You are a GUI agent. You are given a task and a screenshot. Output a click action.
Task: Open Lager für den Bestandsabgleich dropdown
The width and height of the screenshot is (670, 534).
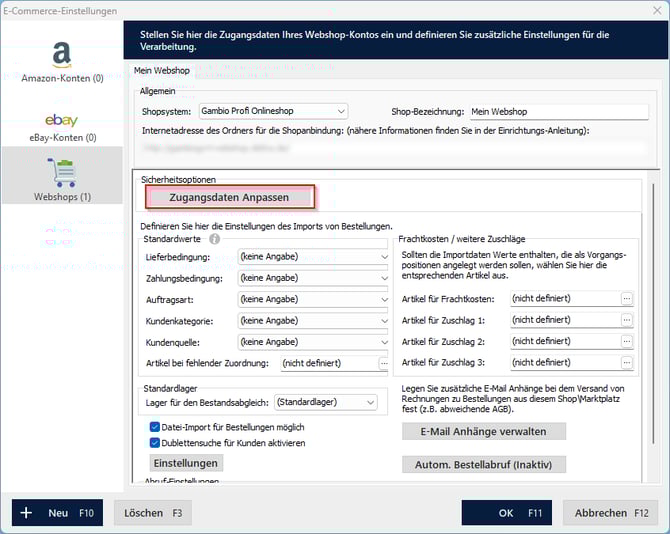326,402
